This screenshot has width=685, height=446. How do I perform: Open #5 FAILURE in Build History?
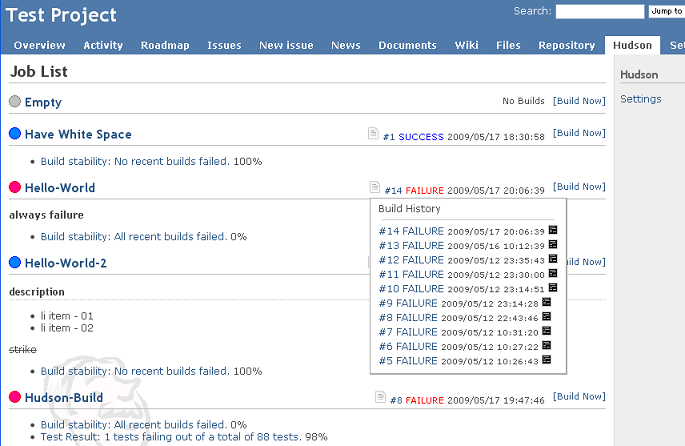[x=408, y=361]
